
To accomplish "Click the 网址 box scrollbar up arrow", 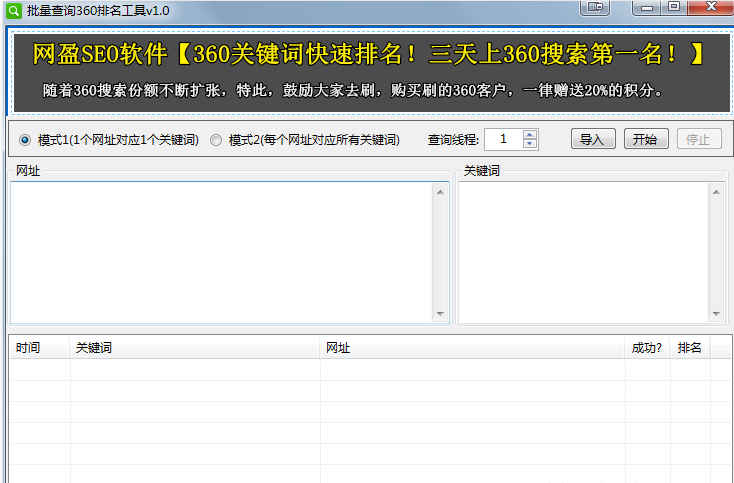I will pos(440,192).
